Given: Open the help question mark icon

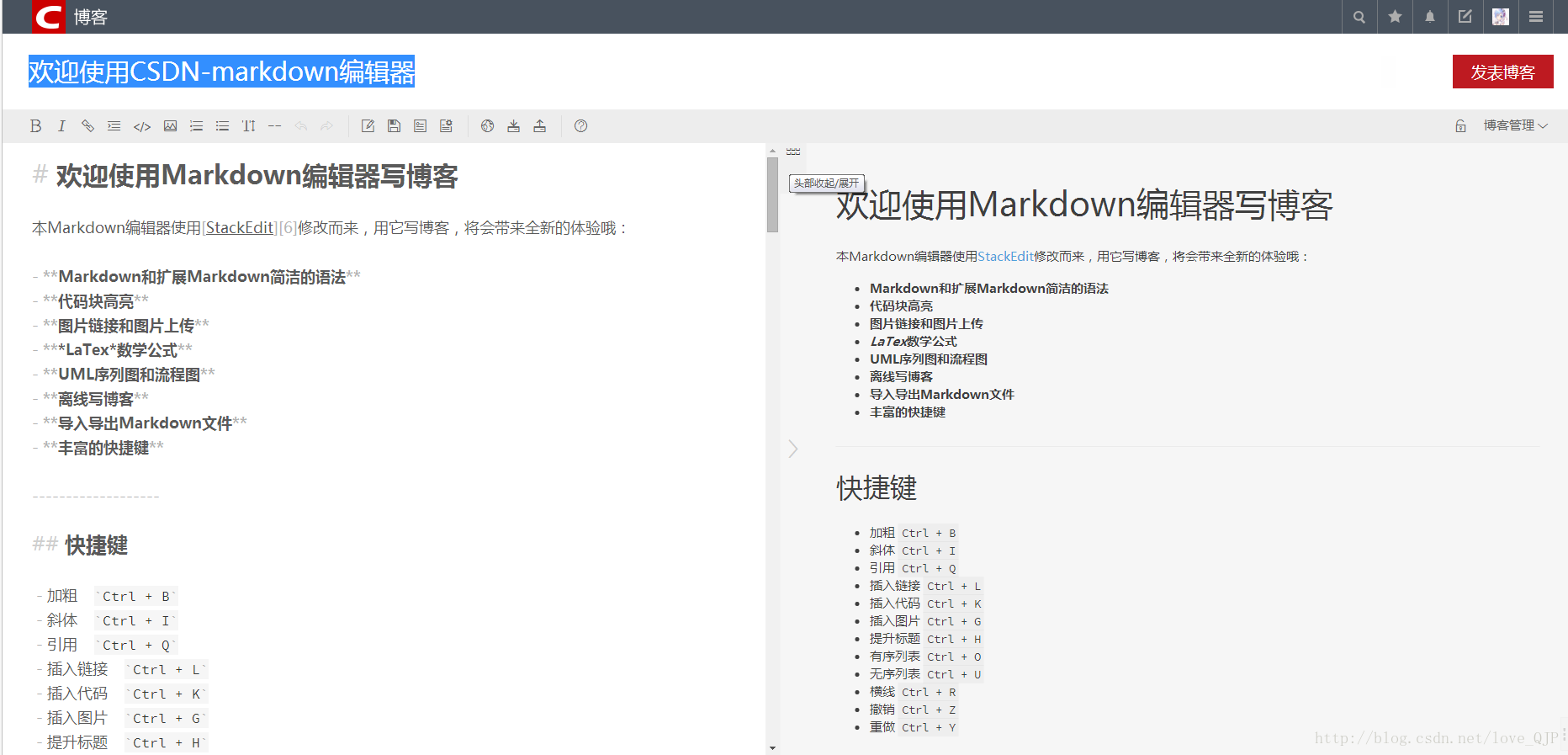Looking at the screenshot, I should click(580, 126).
